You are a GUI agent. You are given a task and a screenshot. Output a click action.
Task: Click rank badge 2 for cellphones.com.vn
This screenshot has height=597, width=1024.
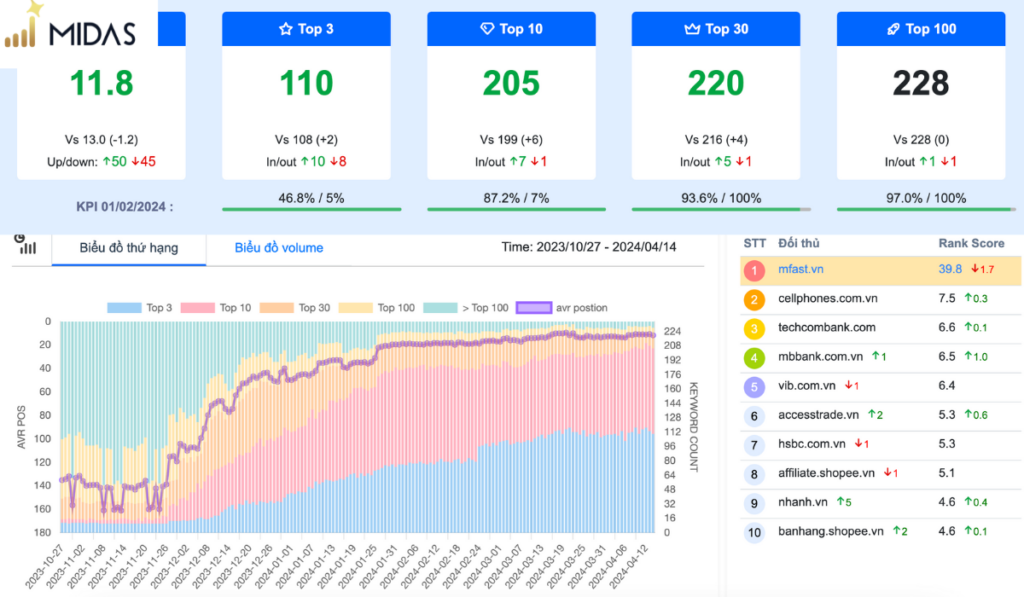coord(754,299)
